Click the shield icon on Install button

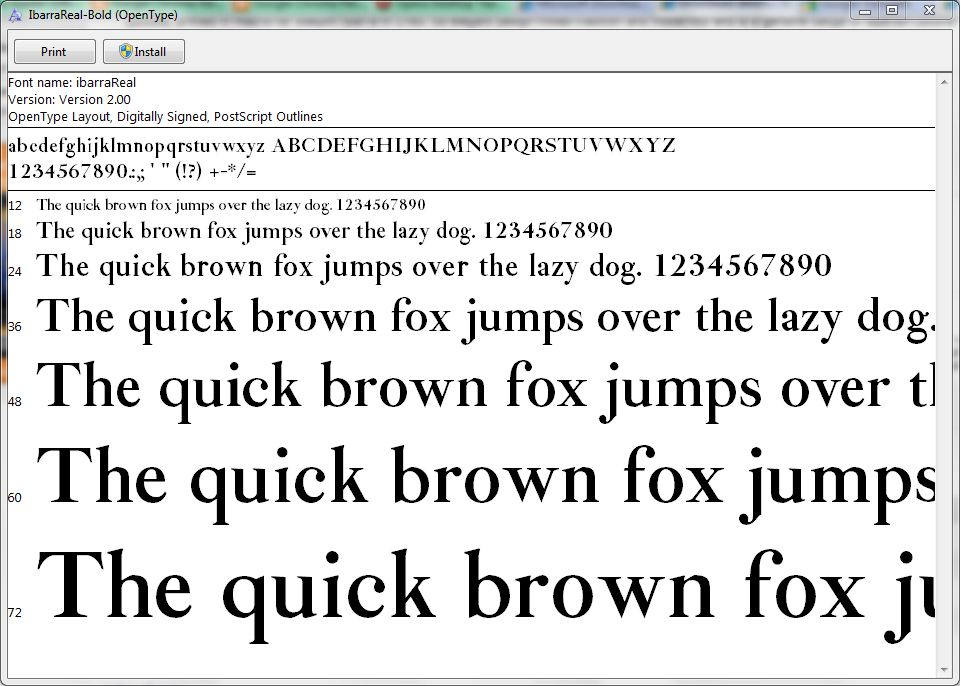pos(126,51)
